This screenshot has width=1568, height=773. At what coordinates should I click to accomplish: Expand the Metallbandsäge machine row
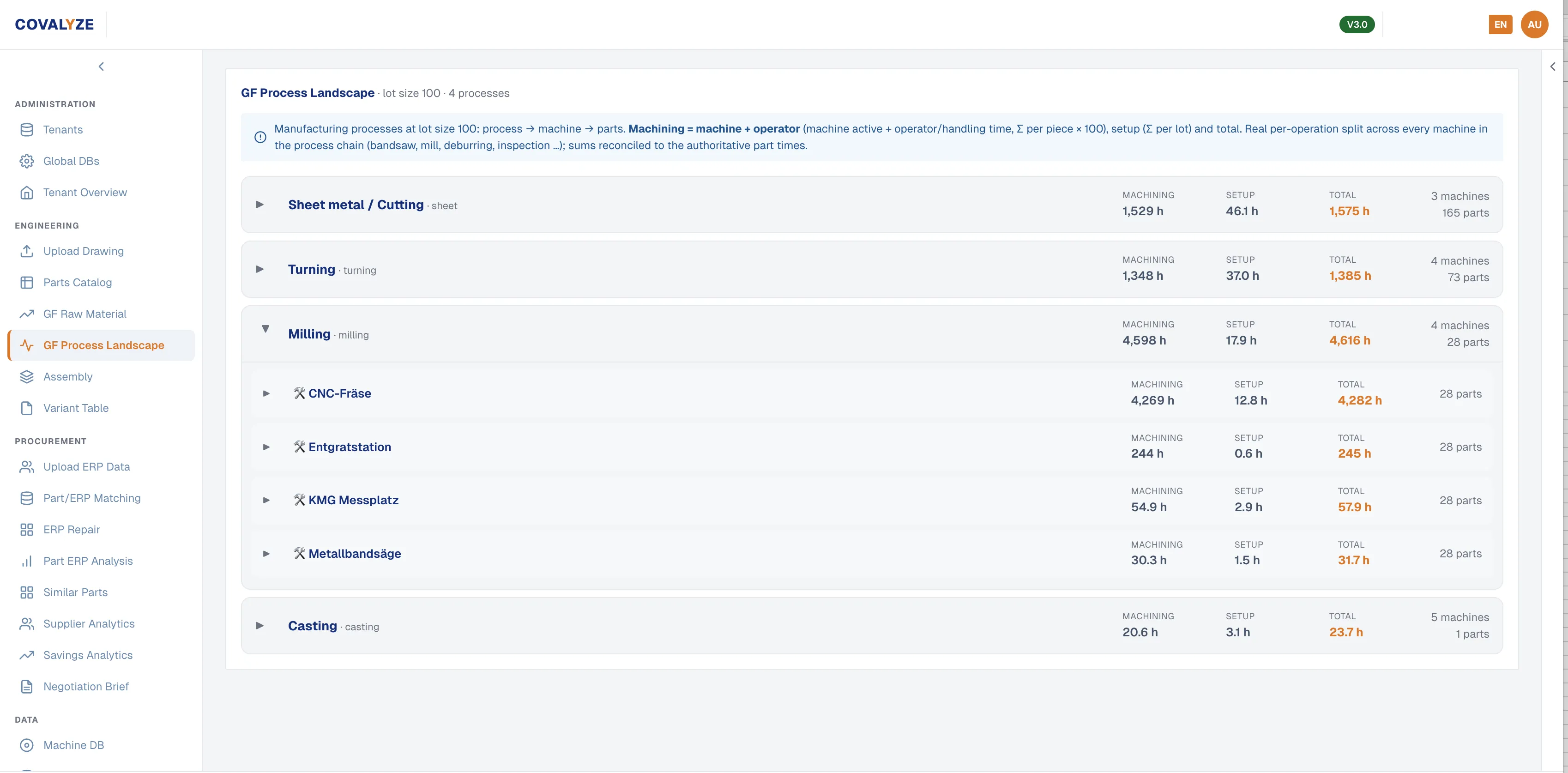click(x=266, y=554)
